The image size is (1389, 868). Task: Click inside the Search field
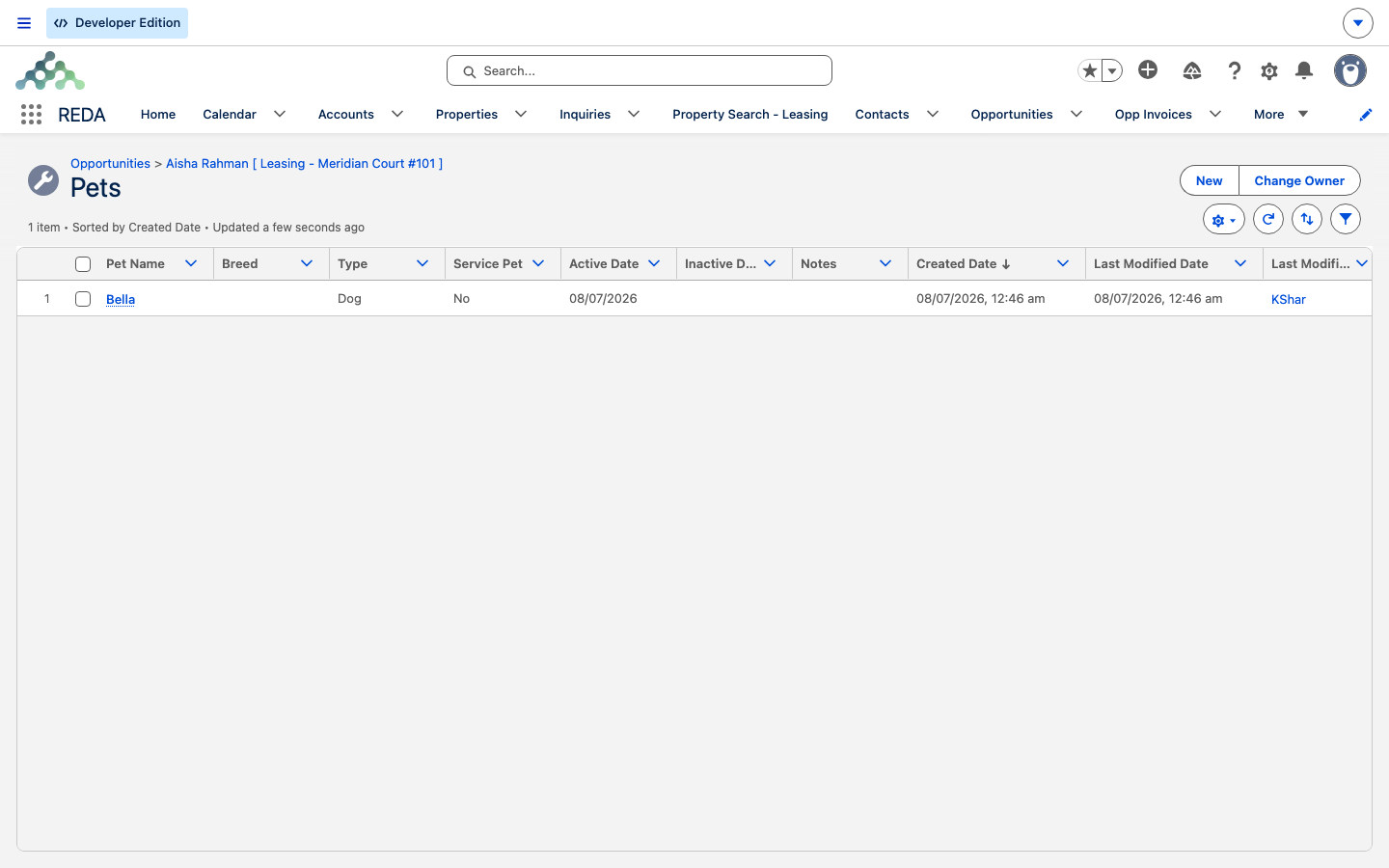point(640,70)
